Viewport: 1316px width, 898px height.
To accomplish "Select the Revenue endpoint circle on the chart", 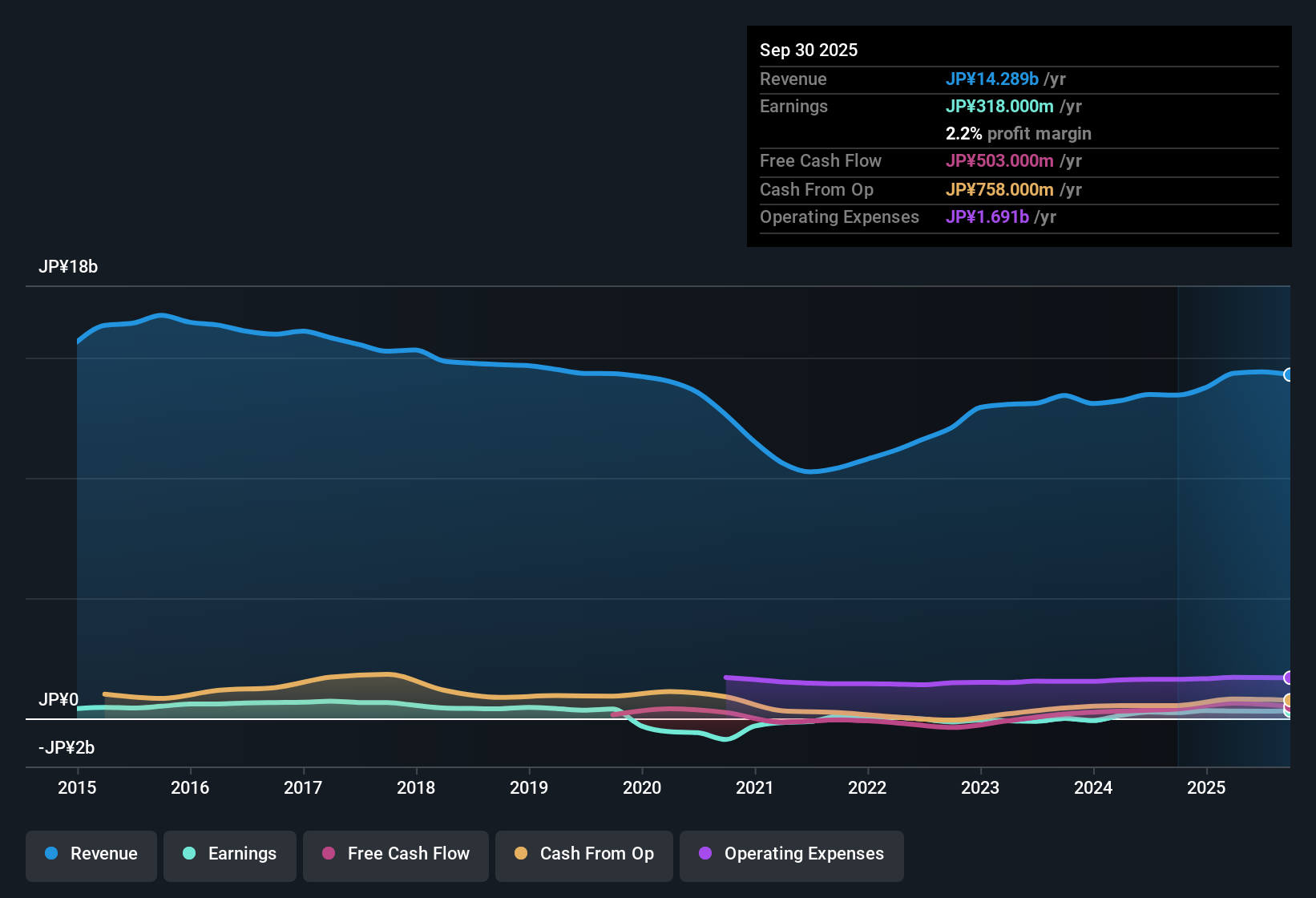I will tap(1288, 374).
